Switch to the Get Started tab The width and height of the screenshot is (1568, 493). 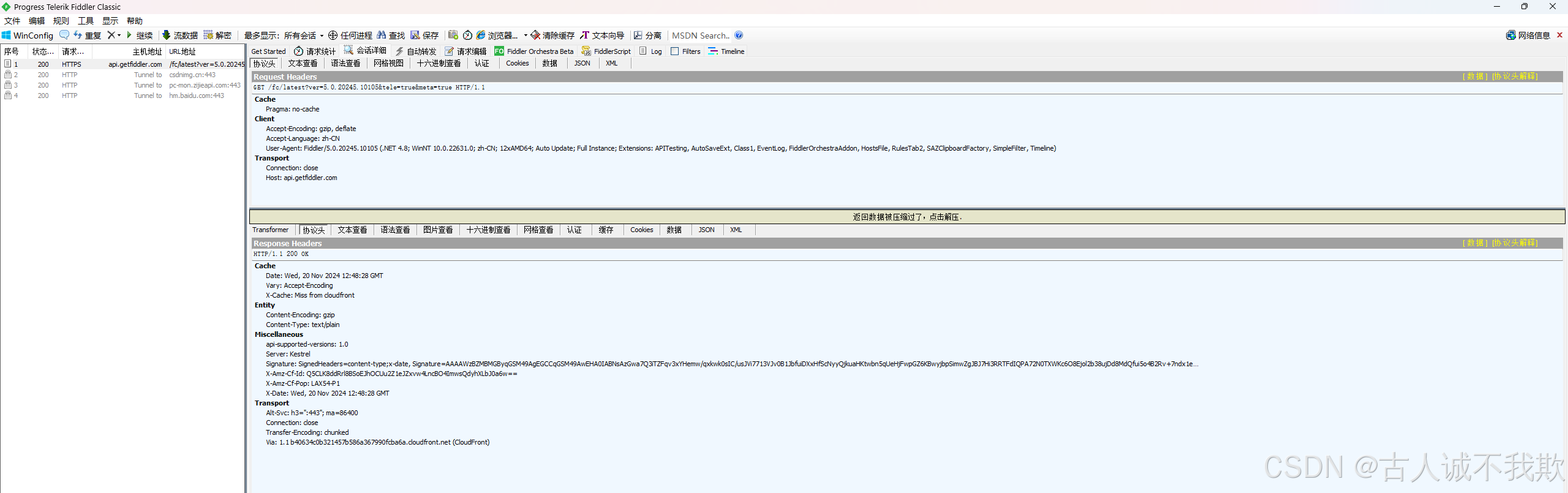pyautogui.click(x=268, y=51)
